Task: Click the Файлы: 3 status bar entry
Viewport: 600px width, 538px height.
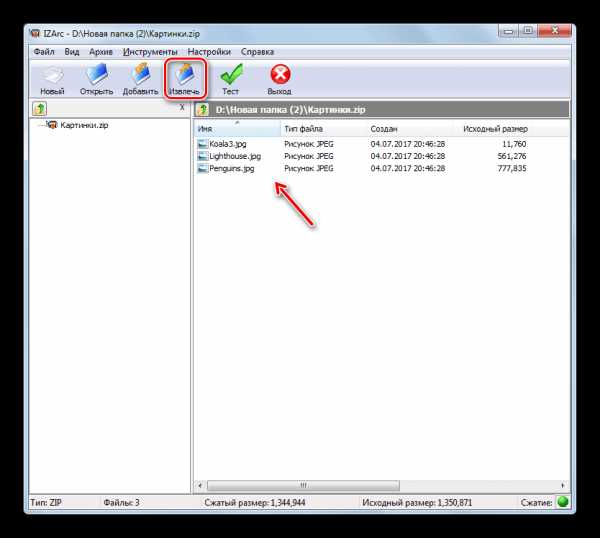Action: pyautogui.click(x=121, y=502)
